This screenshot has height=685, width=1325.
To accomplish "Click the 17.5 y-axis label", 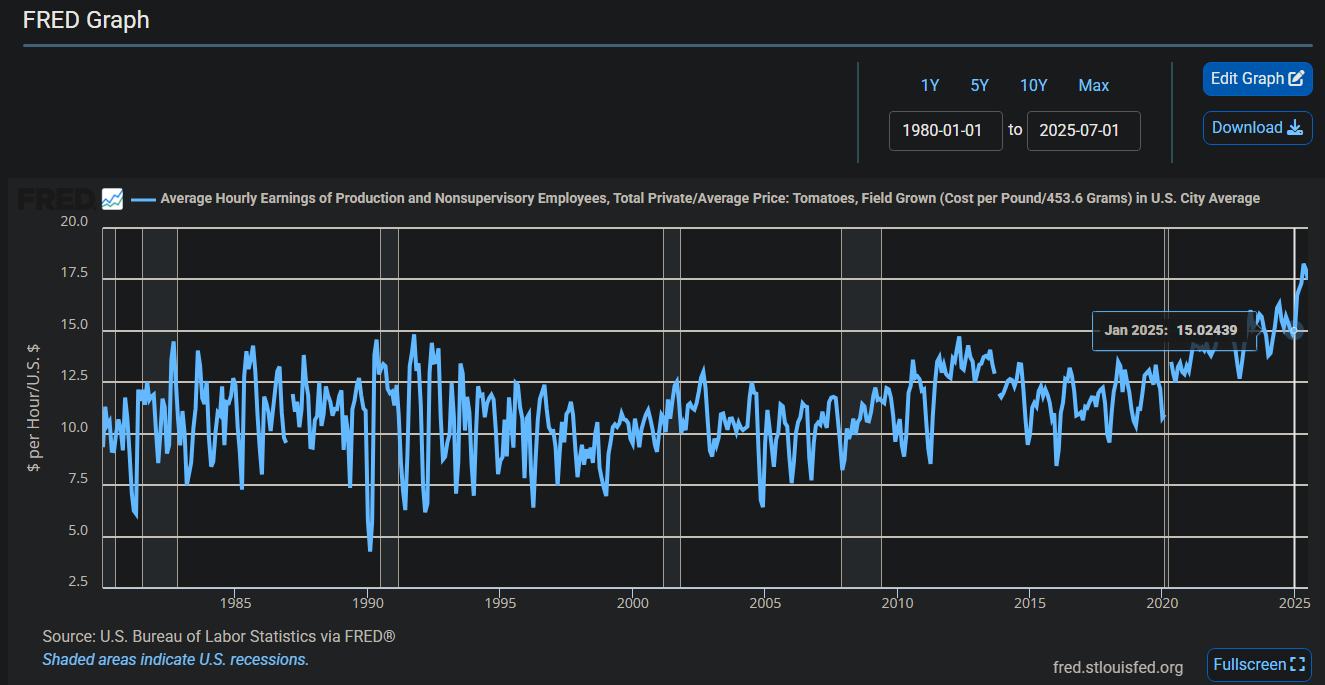I will point(75,273).
